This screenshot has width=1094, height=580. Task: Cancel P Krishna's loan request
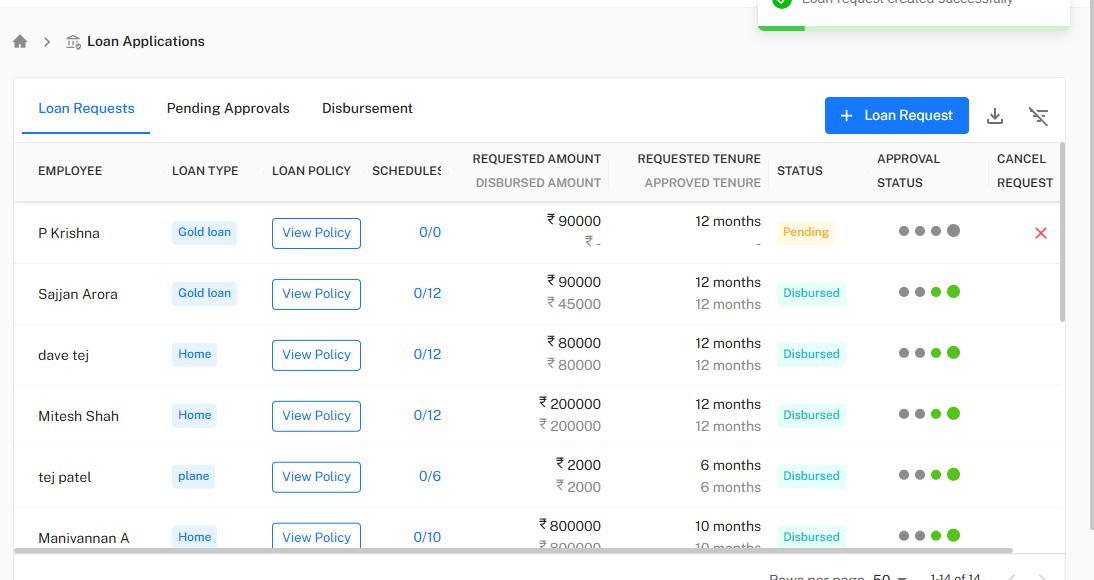[x=1040, y=233]
